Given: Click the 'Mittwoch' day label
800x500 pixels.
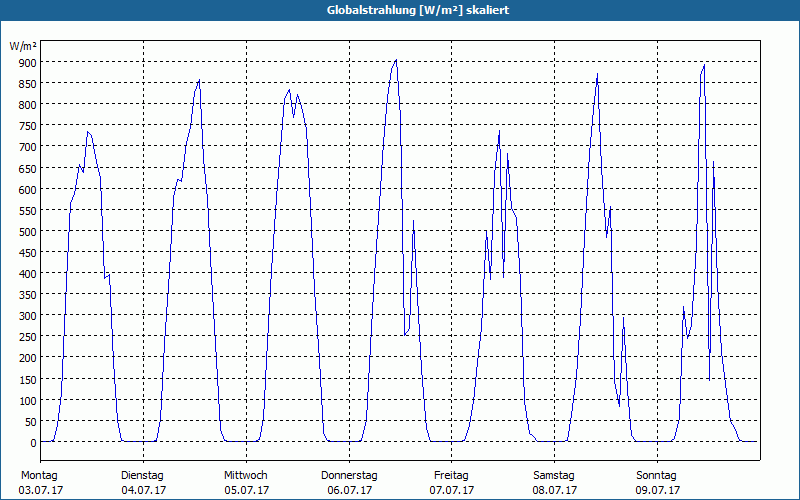Looking at the screenshot, I should (x=246, y=475).
